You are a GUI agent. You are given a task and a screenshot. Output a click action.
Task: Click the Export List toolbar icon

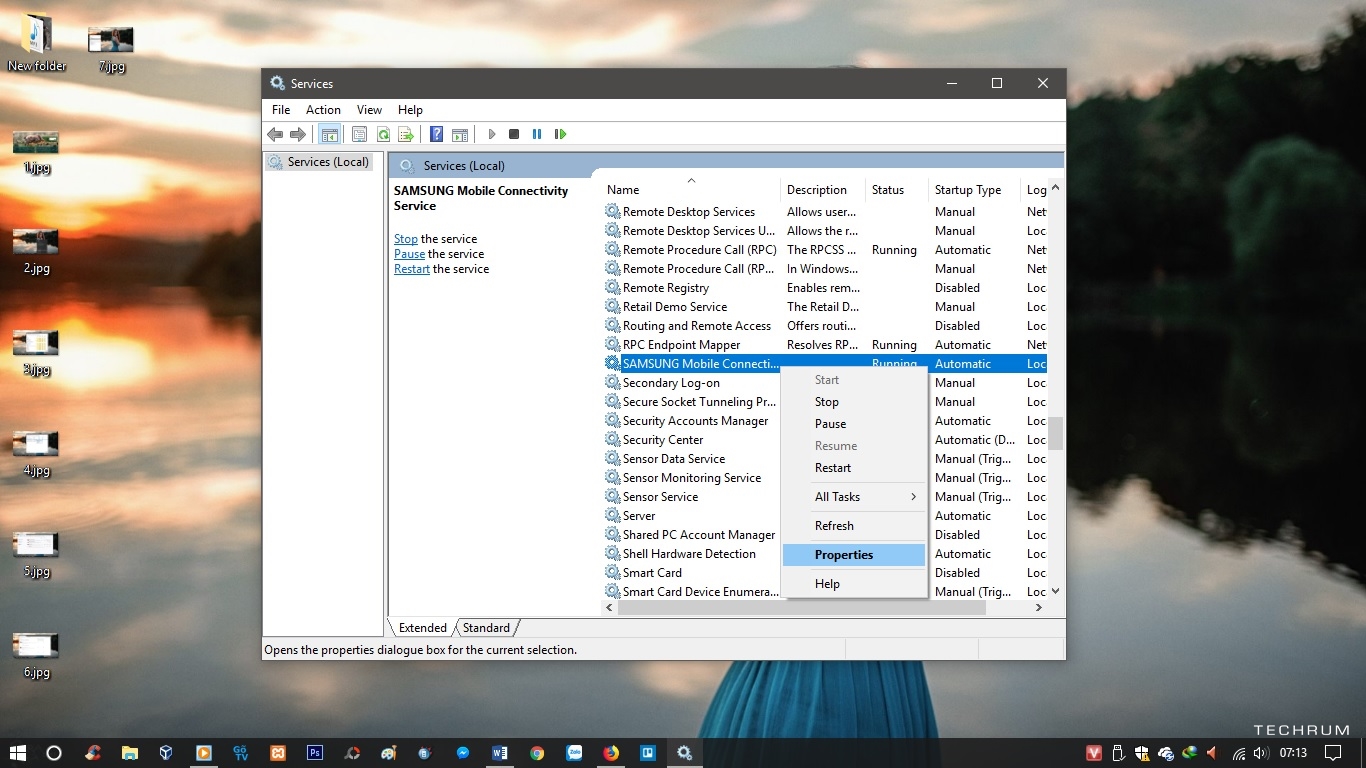click(406, 134)
